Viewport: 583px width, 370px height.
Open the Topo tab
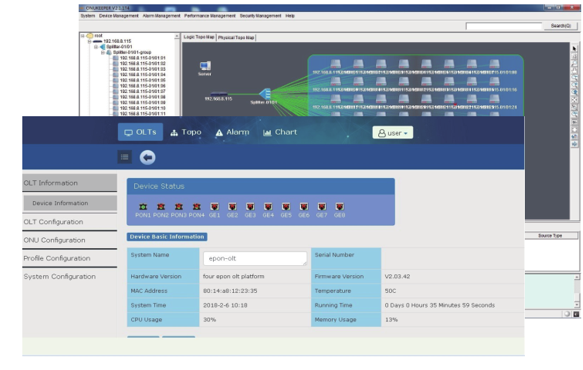click(x=186, y=132)
